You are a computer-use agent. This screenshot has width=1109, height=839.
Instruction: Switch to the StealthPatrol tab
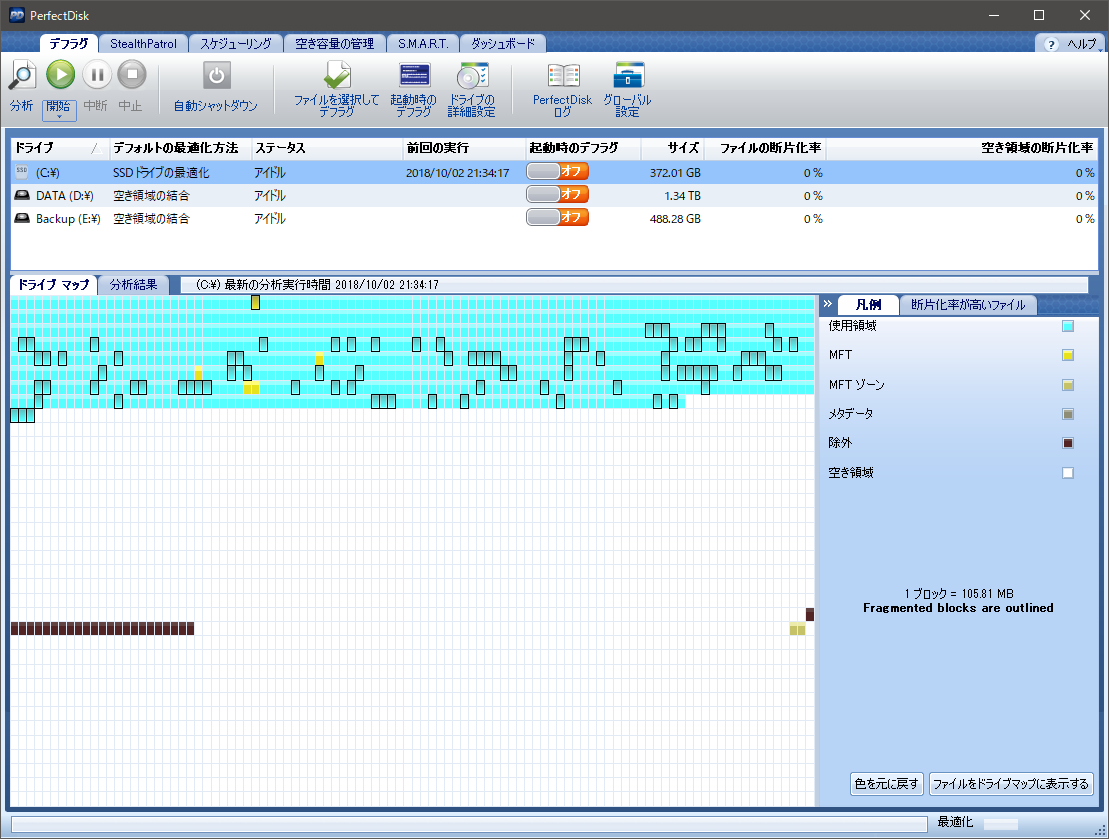[x=144, y=43]
